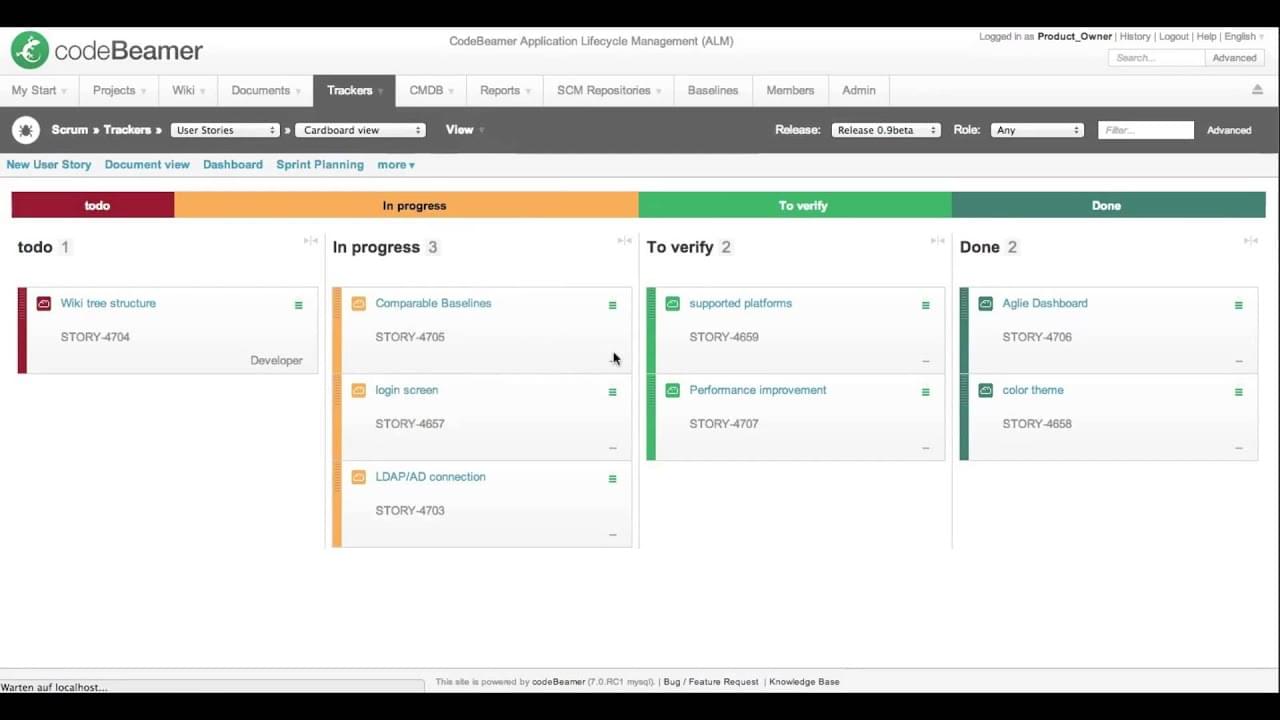Open the English language dropdown
1280x720 pixels.
pos(1244,37)
